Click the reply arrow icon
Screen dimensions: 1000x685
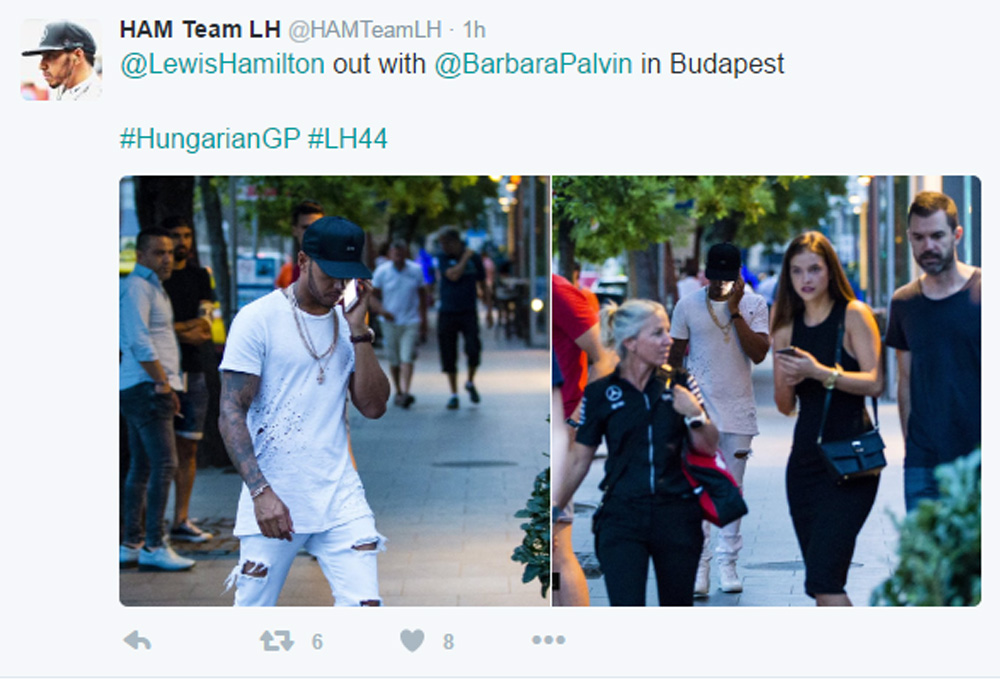(x=137, y=640)
